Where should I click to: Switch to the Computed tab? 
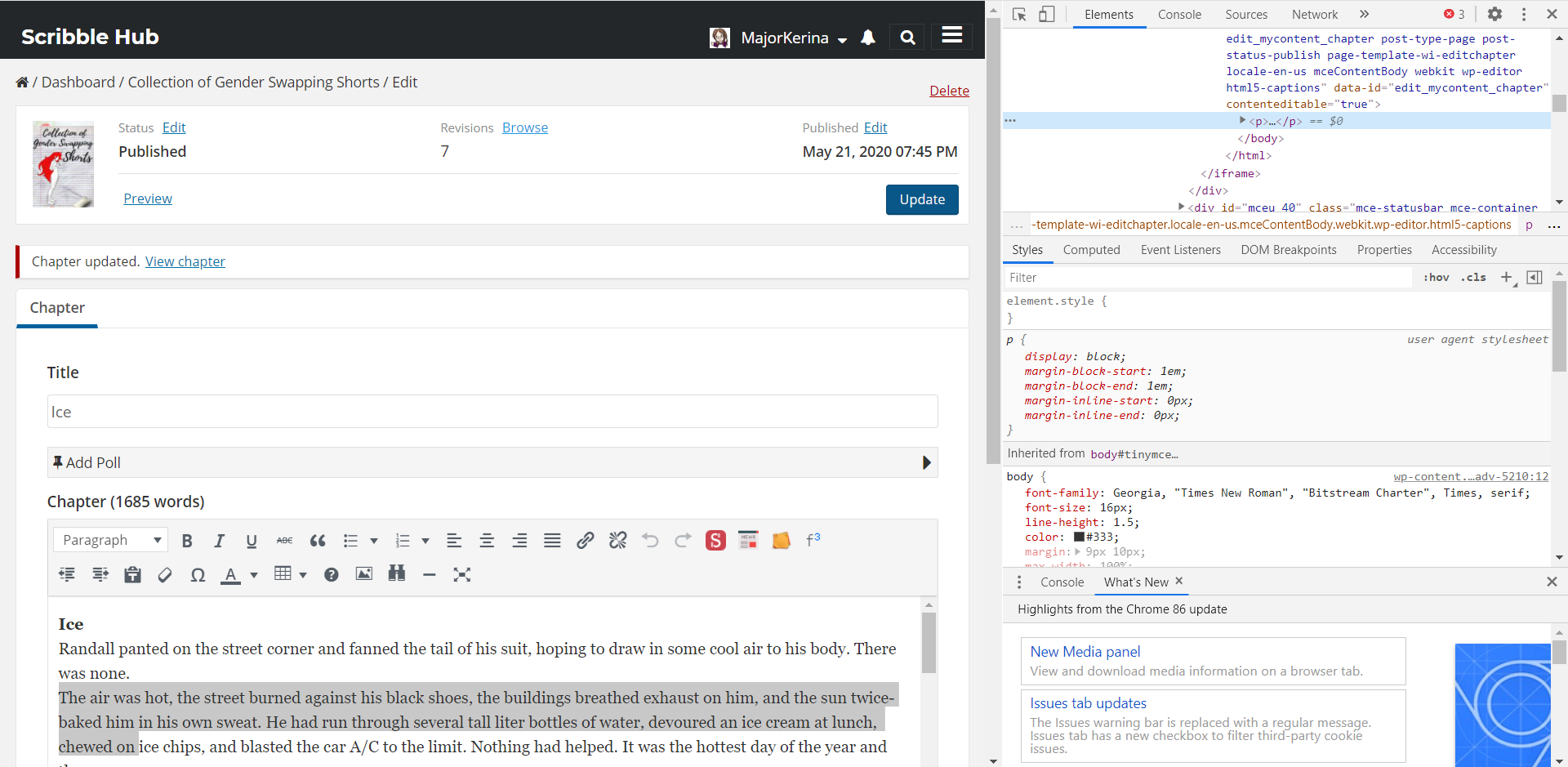pos(1091,250)
